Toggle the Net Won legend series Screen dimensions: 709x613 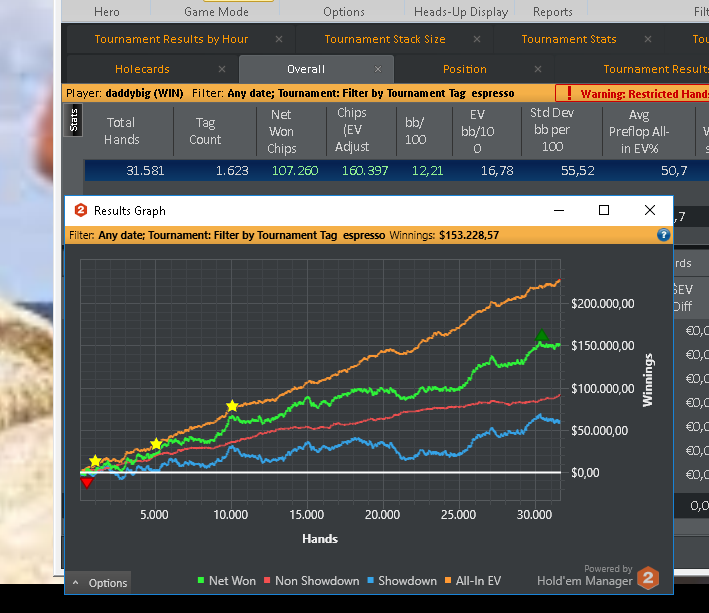(x=227, y=580)
